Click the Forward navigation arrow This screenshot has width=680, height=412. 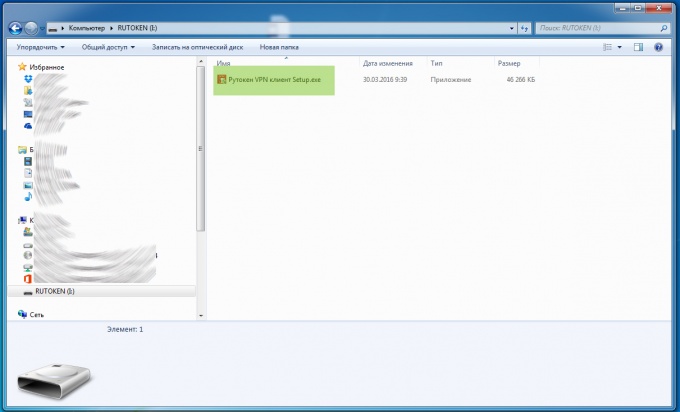coord(32,28)
